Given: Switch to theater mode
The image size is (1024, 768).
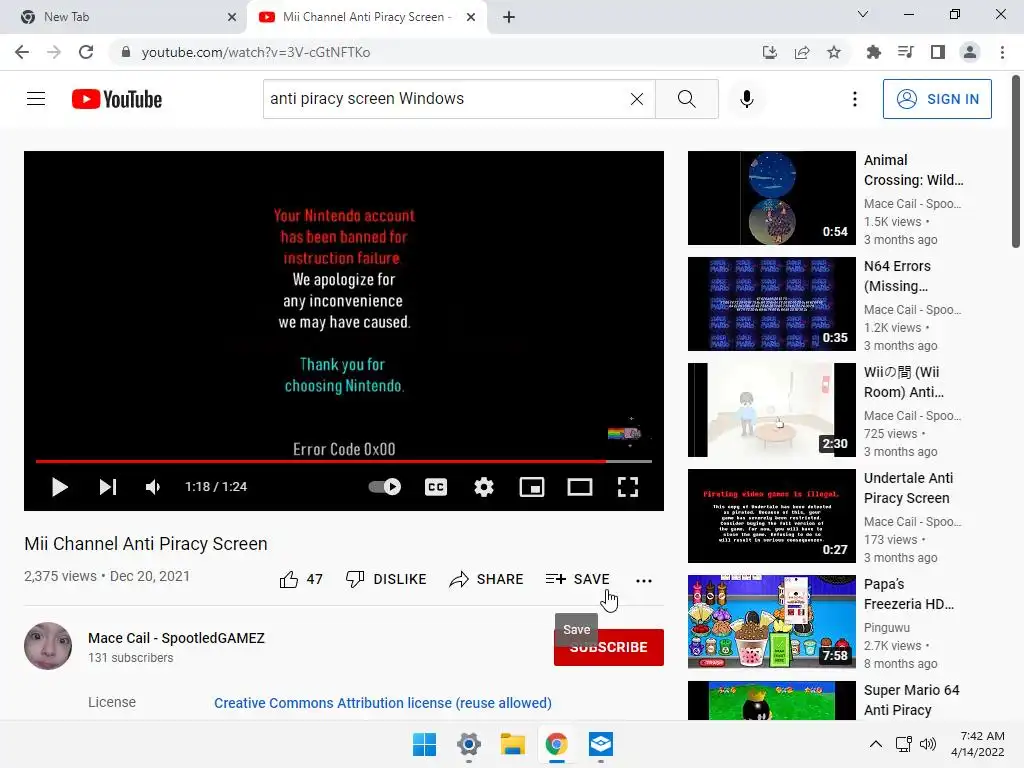Looking at the screenshot, I should click(579, 487).
